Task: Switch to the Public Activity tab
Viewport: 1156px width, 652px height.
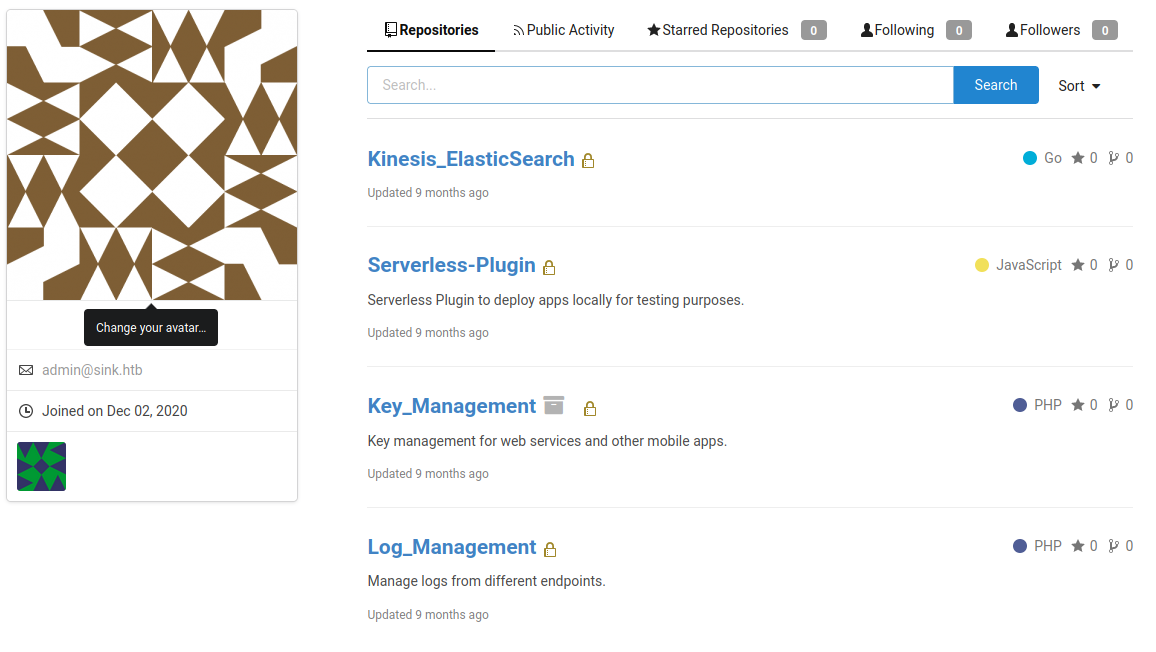Action: coord(563,30)
